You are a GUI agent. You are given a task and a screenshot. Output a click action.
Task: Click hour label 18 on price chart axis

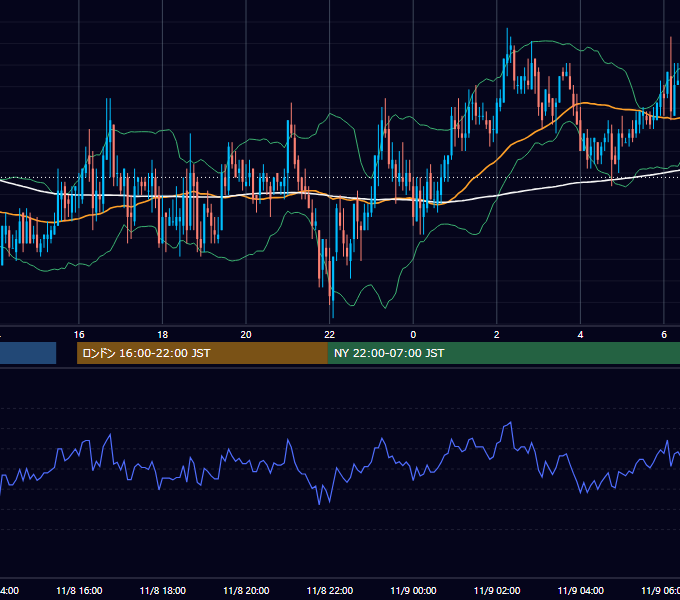(x=163, y=334)
